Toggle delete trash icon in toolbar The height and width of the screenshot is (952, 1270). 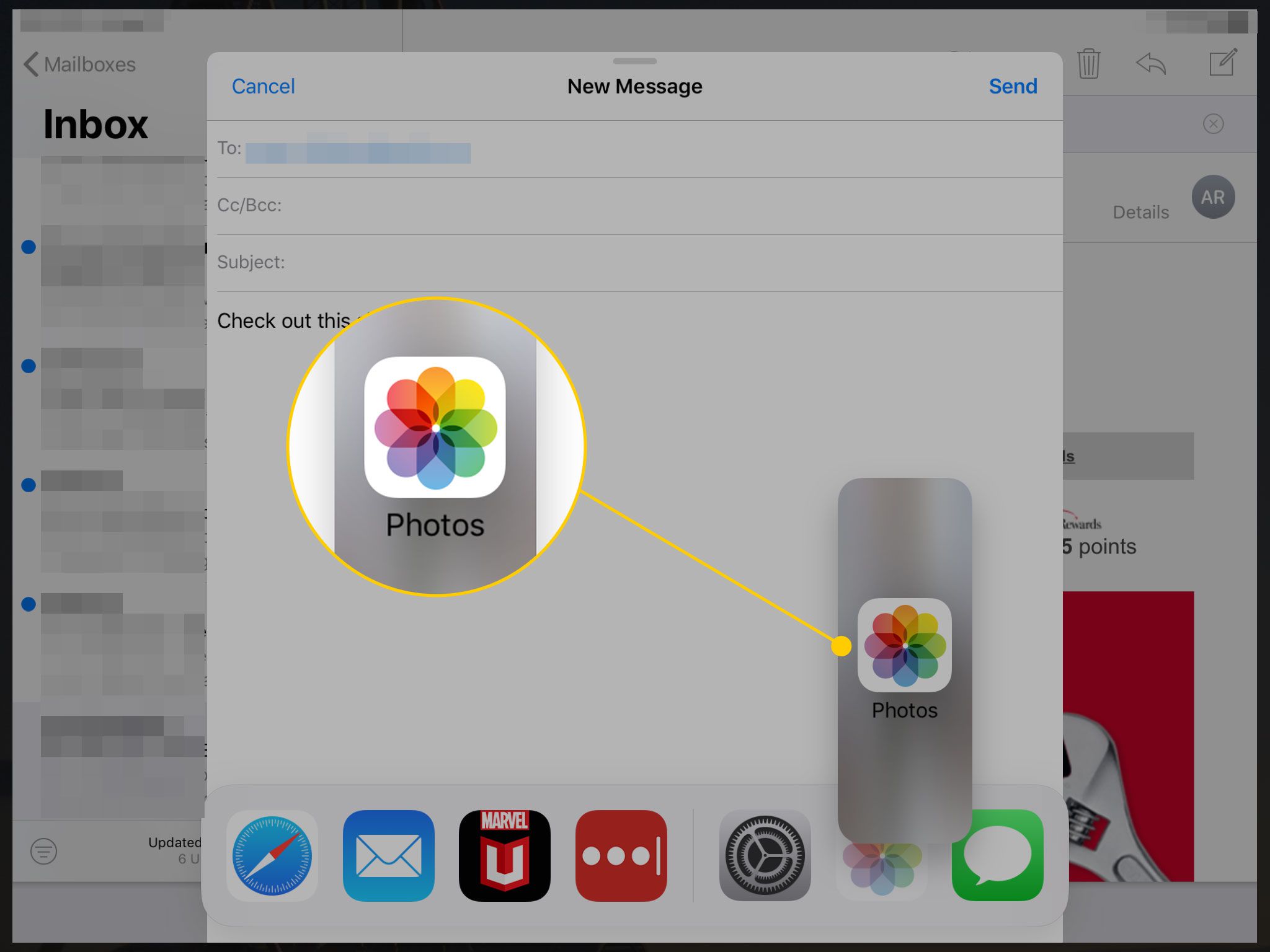[x=1090, y=63]
